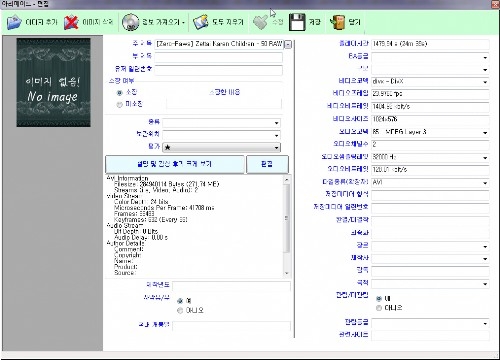The image size is (500, 360).
Task: Expand the 장르 genre dropdown
Action: pos(485,247)
